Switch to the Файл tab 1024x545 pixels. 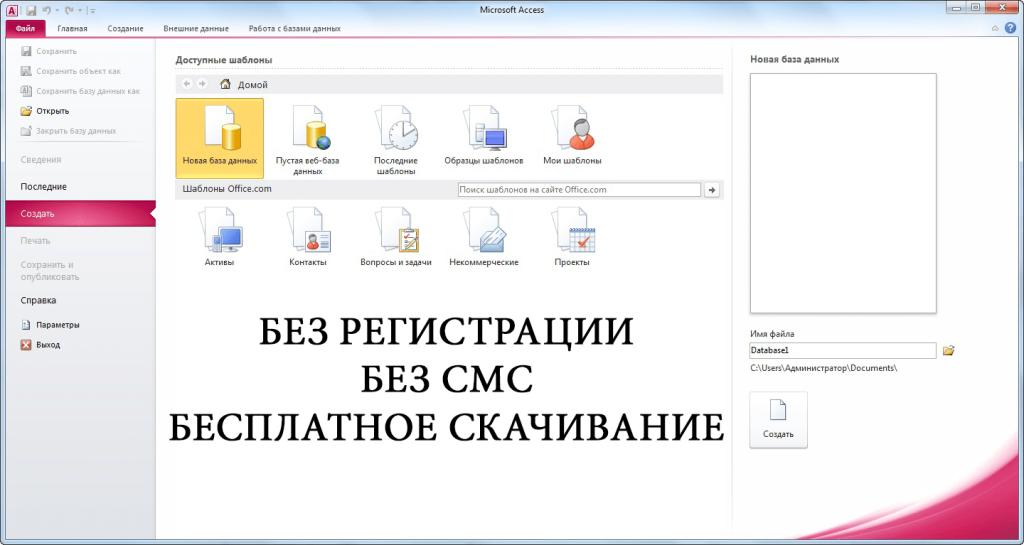tap(25, 29)
